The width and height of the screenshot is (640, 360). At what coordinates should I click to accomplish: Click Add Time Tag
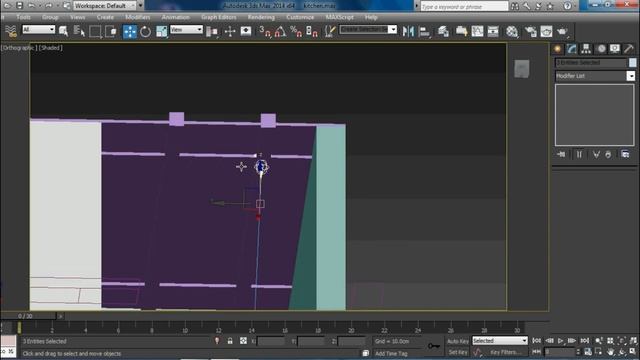coord(391,353)
